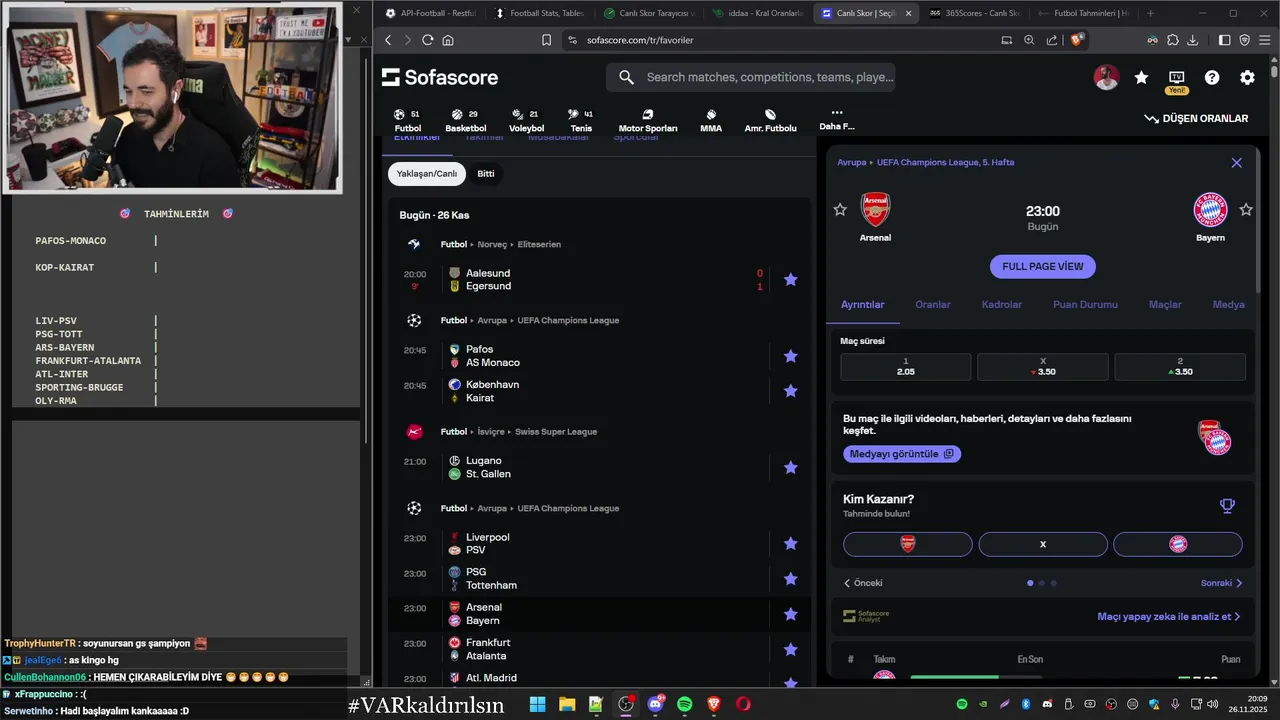Open the Amr. Futbolu category
The height and width of the screenshot is (720, 1280).
pyautogui.click(x=771, y=121)
